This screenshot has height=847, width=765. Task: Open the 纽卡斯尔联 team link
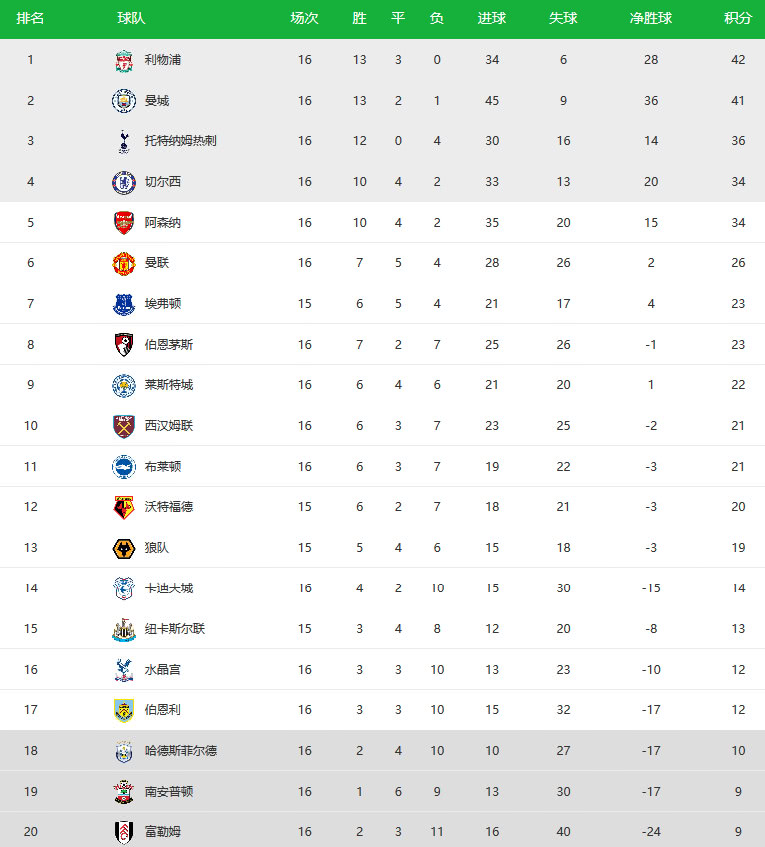point(175,629)
